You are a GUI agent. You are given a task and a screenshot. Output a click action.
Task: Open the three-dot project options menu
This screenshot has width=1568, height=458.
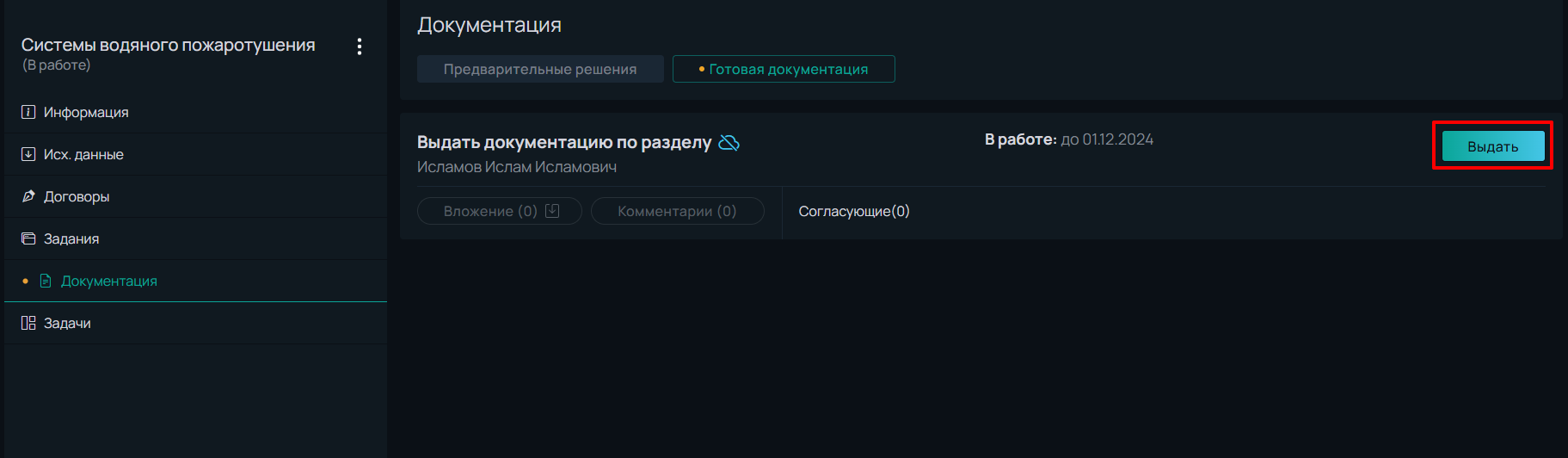click(360, 46)
